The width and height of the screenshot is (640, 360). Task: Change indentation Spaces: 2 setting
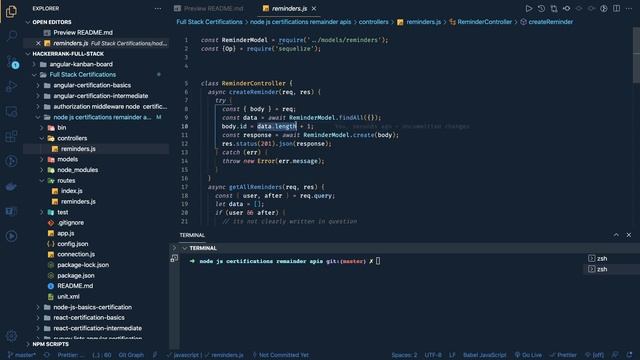[x=404, y=355]
